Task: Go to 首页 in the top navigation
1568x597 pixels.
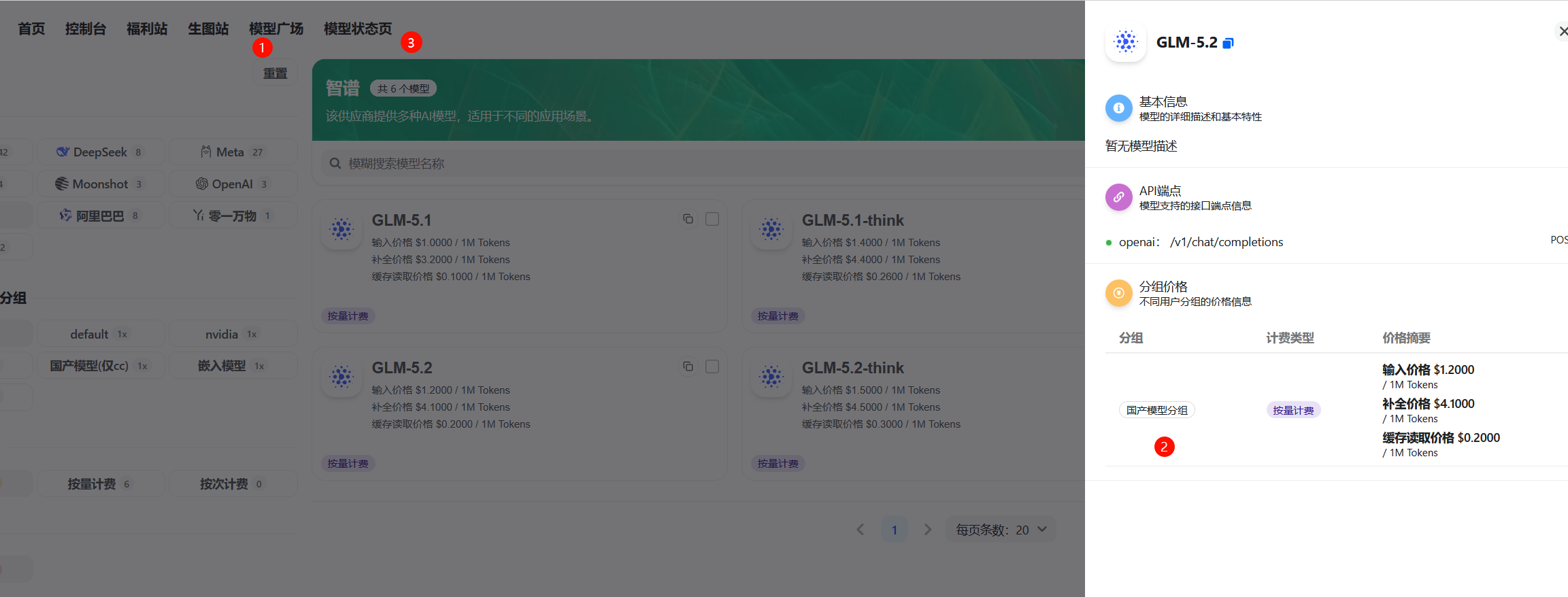Action: click(x=31, y=29)
